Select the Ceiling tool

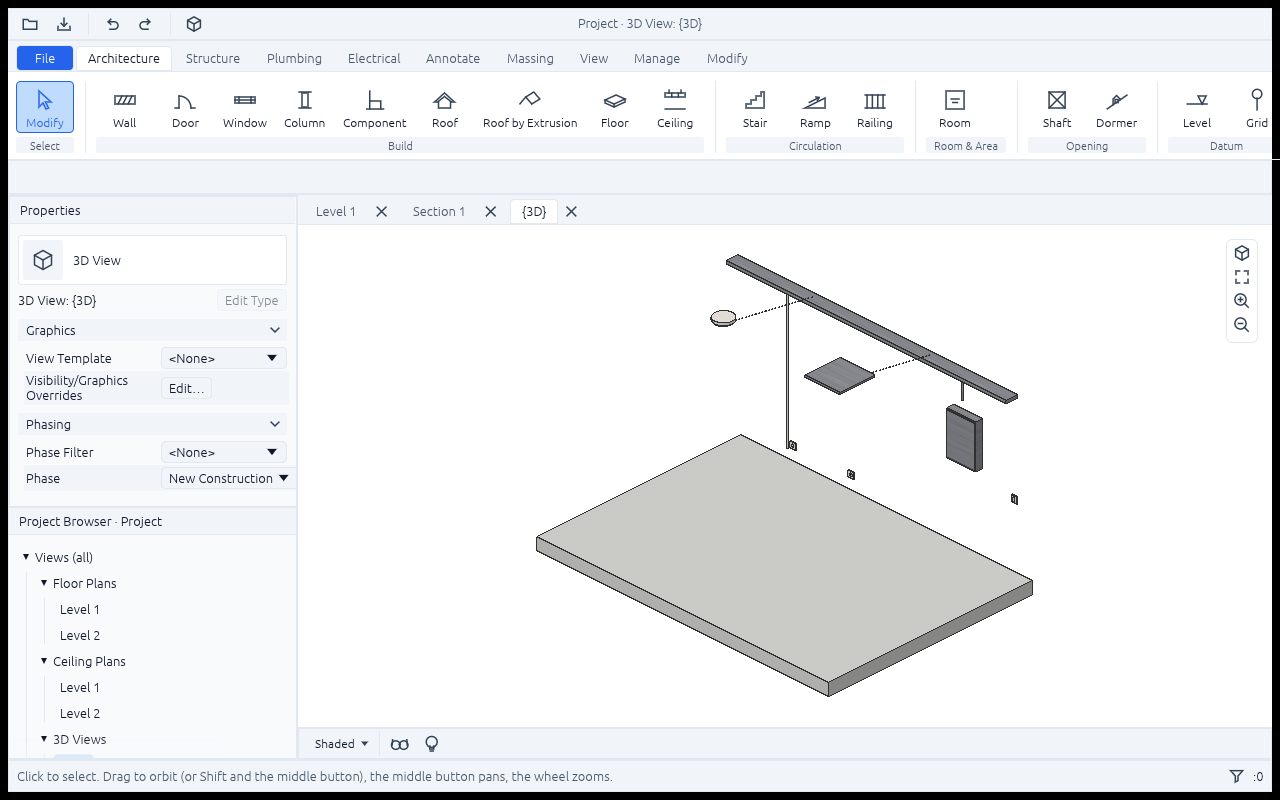point(675,108)
